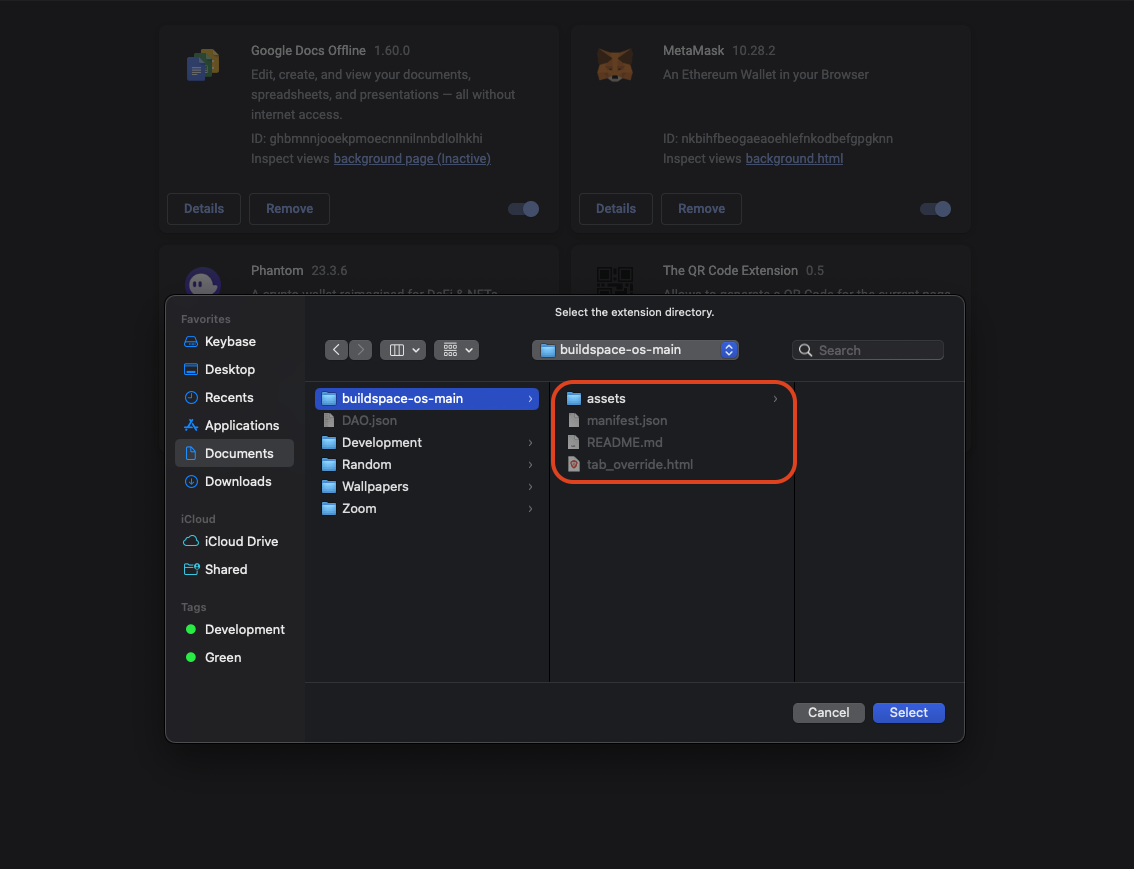The width and height of the screenshot is (1134, 869).
Task: Click the README.md file
Action: 672,442
